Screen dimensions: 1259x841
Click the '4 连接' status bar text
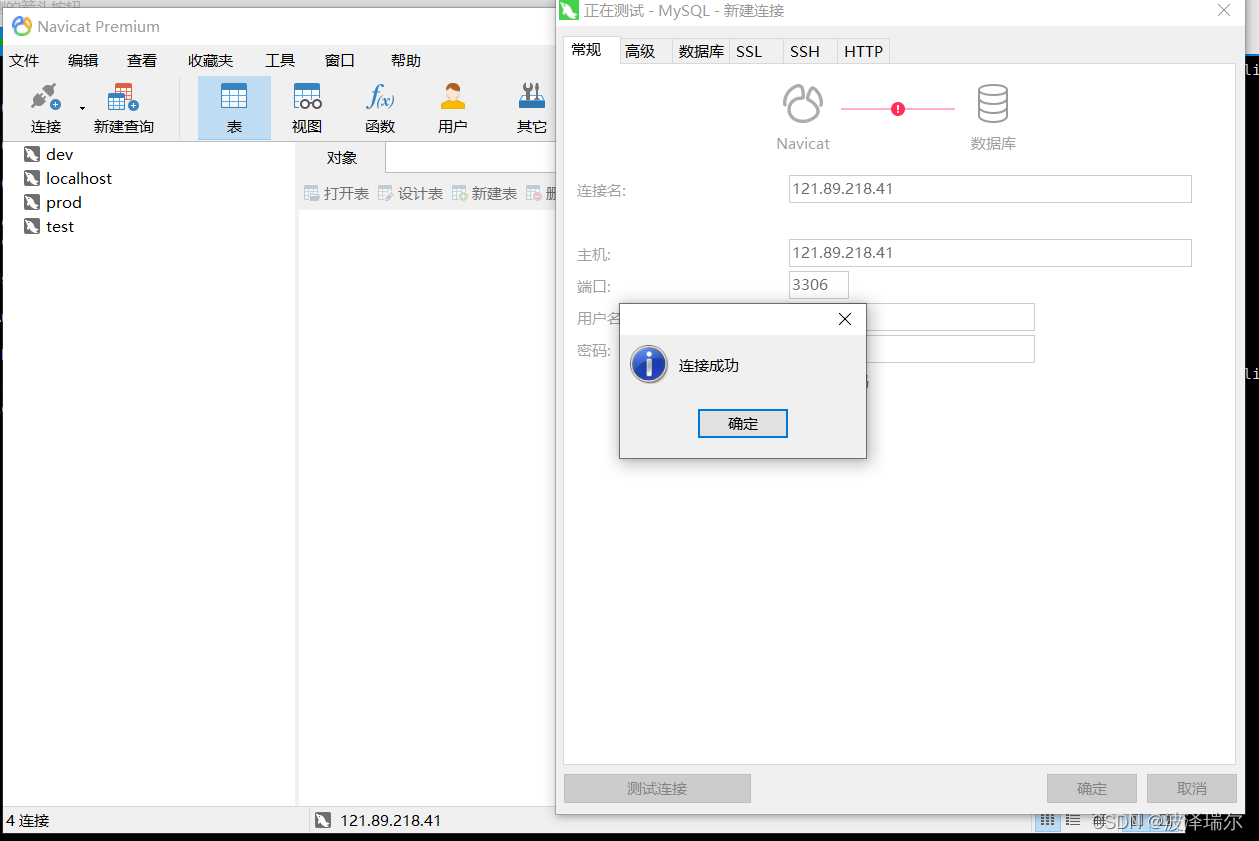coord(28,821)
